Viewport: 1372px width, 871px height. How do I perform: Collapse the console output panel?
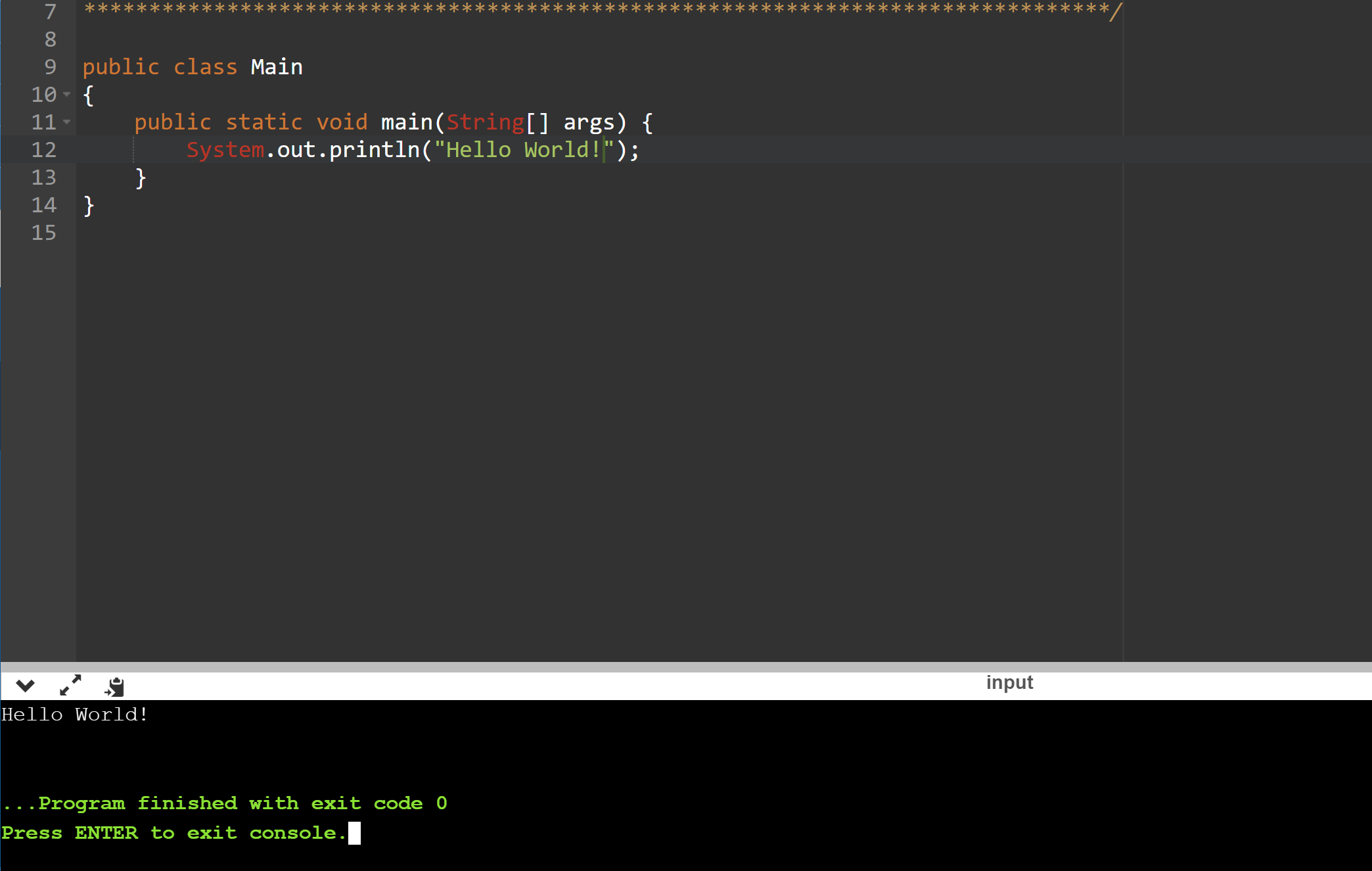25,686
